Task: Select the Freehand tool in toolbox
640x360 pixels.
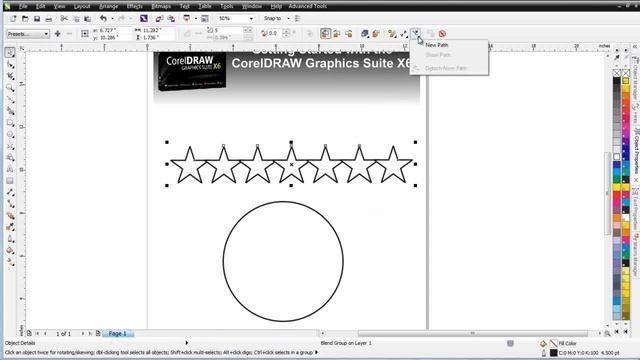Action: pos(10,99)
